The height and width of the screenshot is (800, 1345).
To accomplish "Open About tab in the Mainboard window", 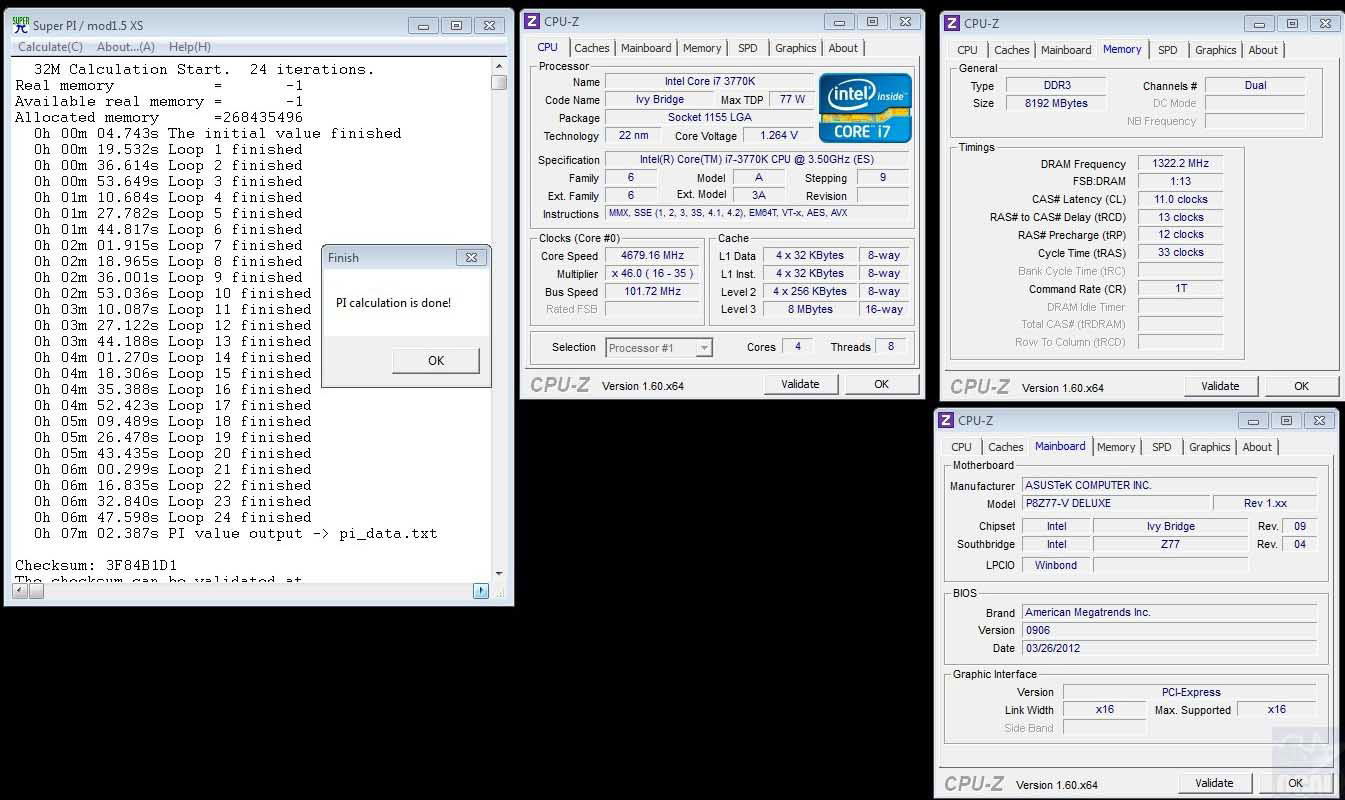I will click(1257, 447).
